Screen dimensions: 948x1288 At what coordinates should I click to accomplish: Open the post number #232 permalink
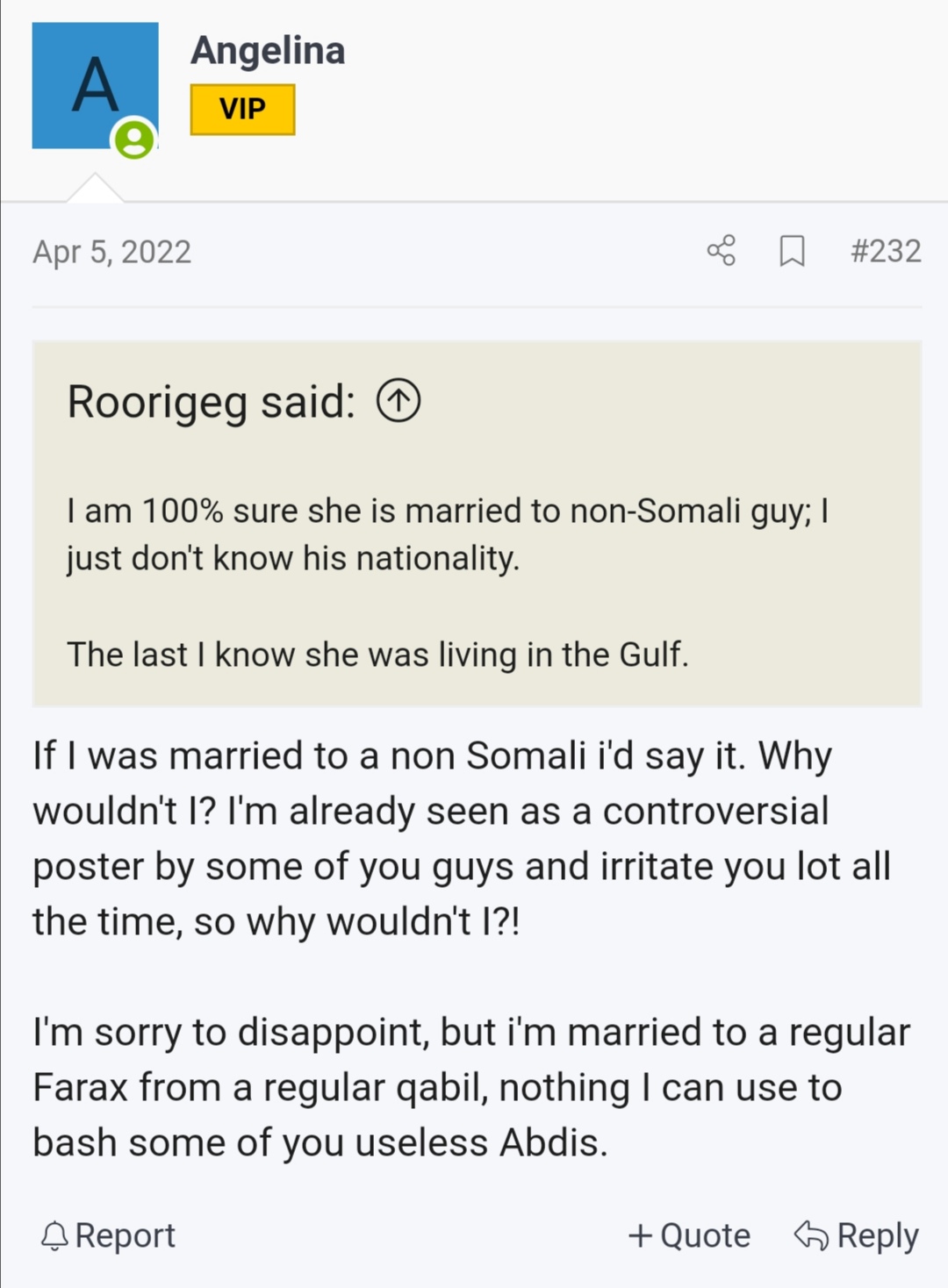[x=885, y=251]
